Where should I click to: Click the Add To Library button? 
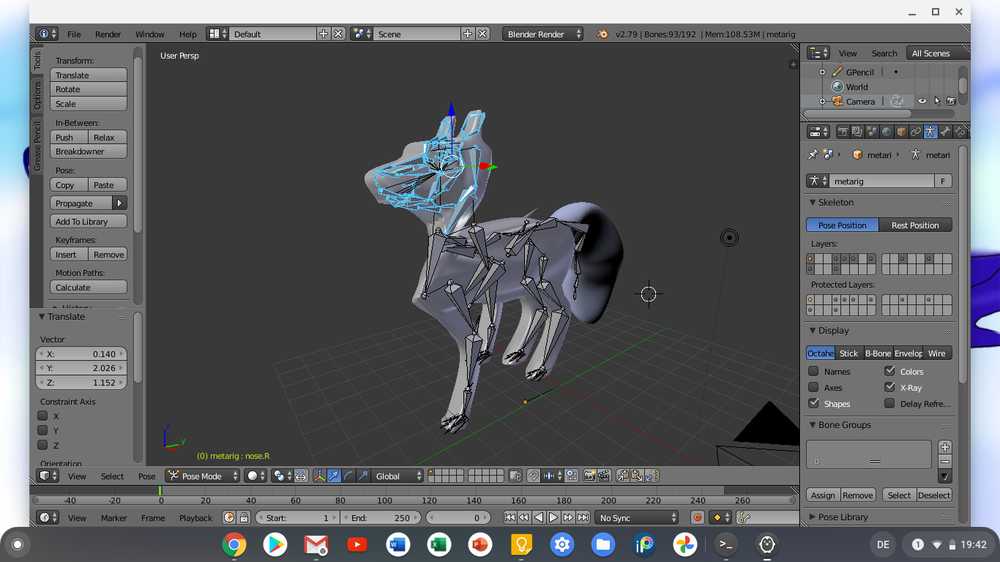point(89,222)
